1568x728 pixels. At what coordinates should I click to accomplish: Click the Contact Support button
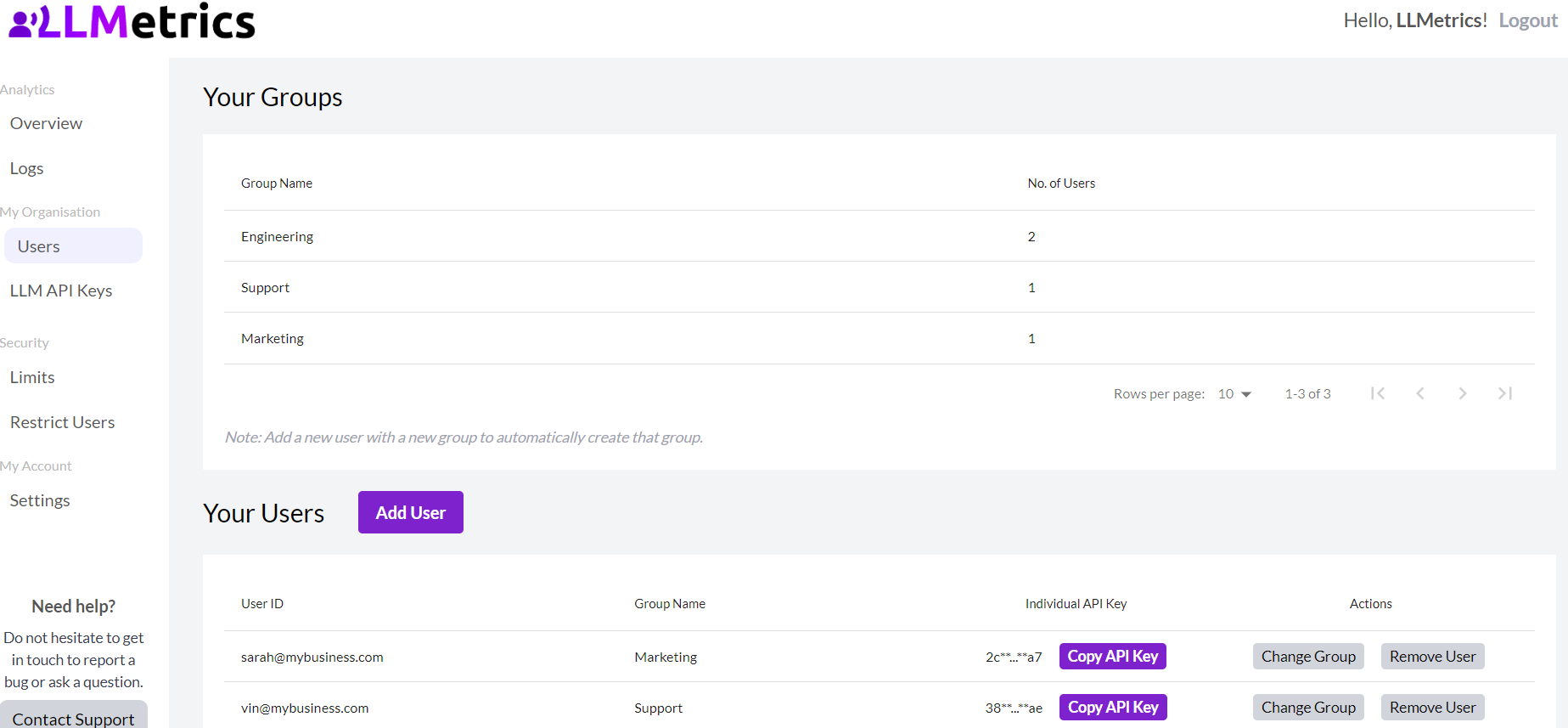click(x=74, y=719)
